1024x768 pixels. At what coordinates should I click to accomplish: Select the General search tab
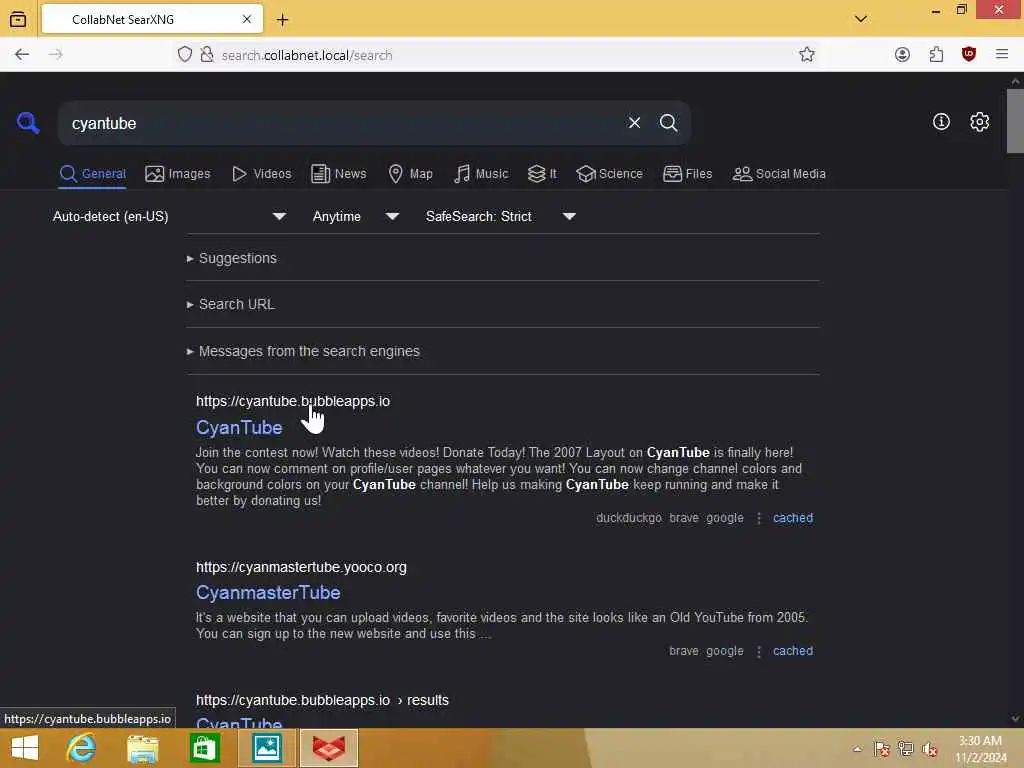pos(92,174)
